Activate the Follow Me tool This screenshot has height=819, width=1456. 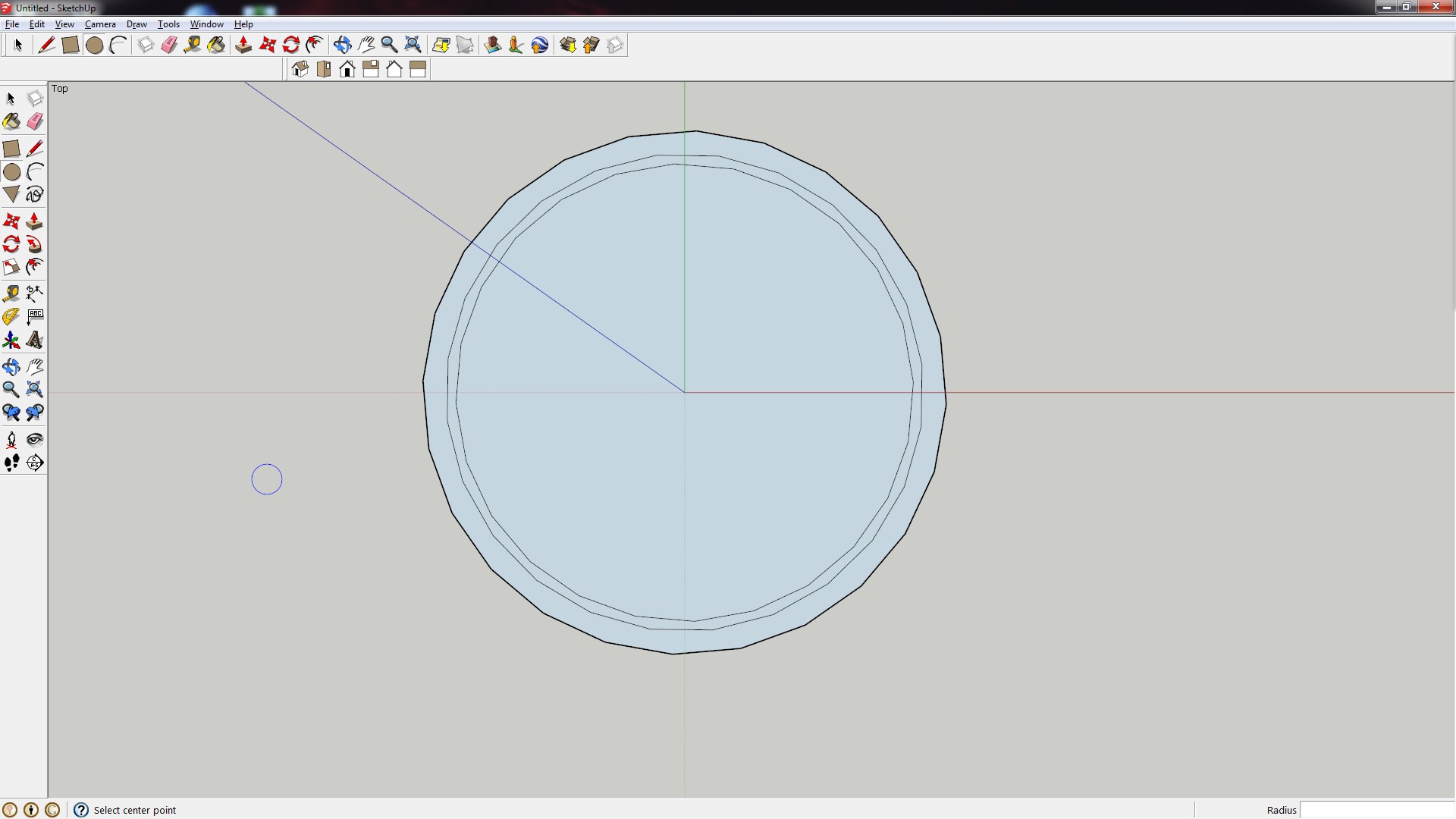tap(35, 244)
